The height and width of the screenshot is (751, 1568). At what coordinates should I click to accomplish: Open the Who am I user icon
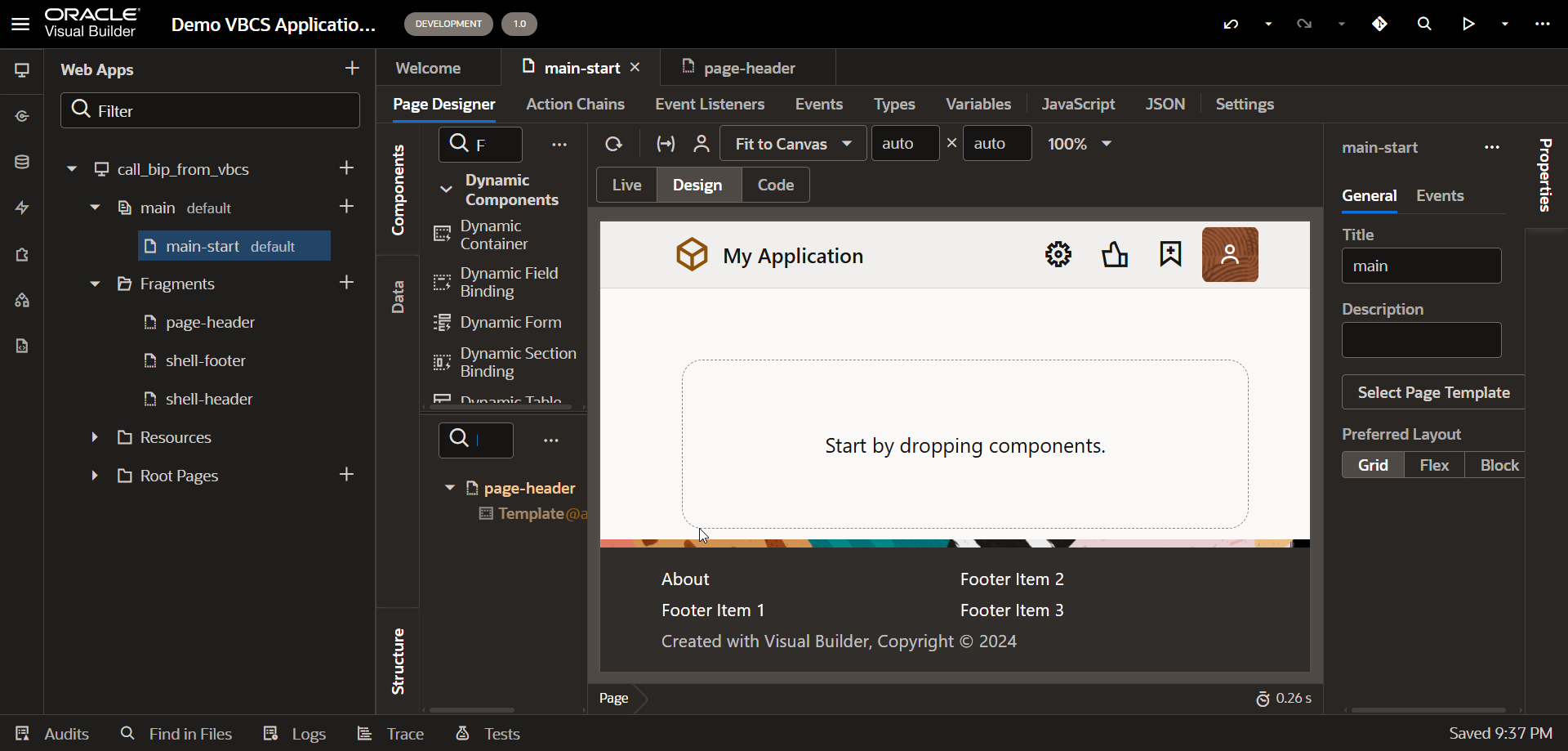(702, 144)
